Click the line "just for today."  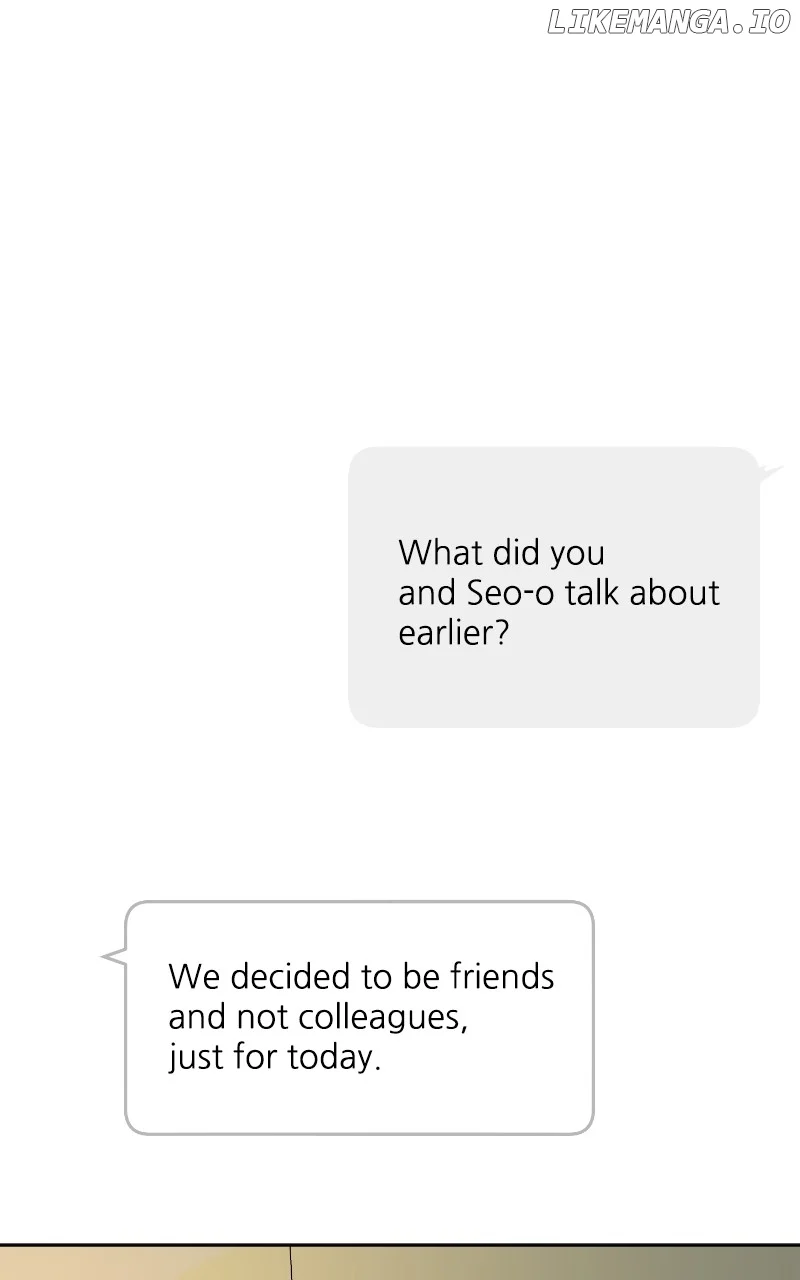[275, 1058]
